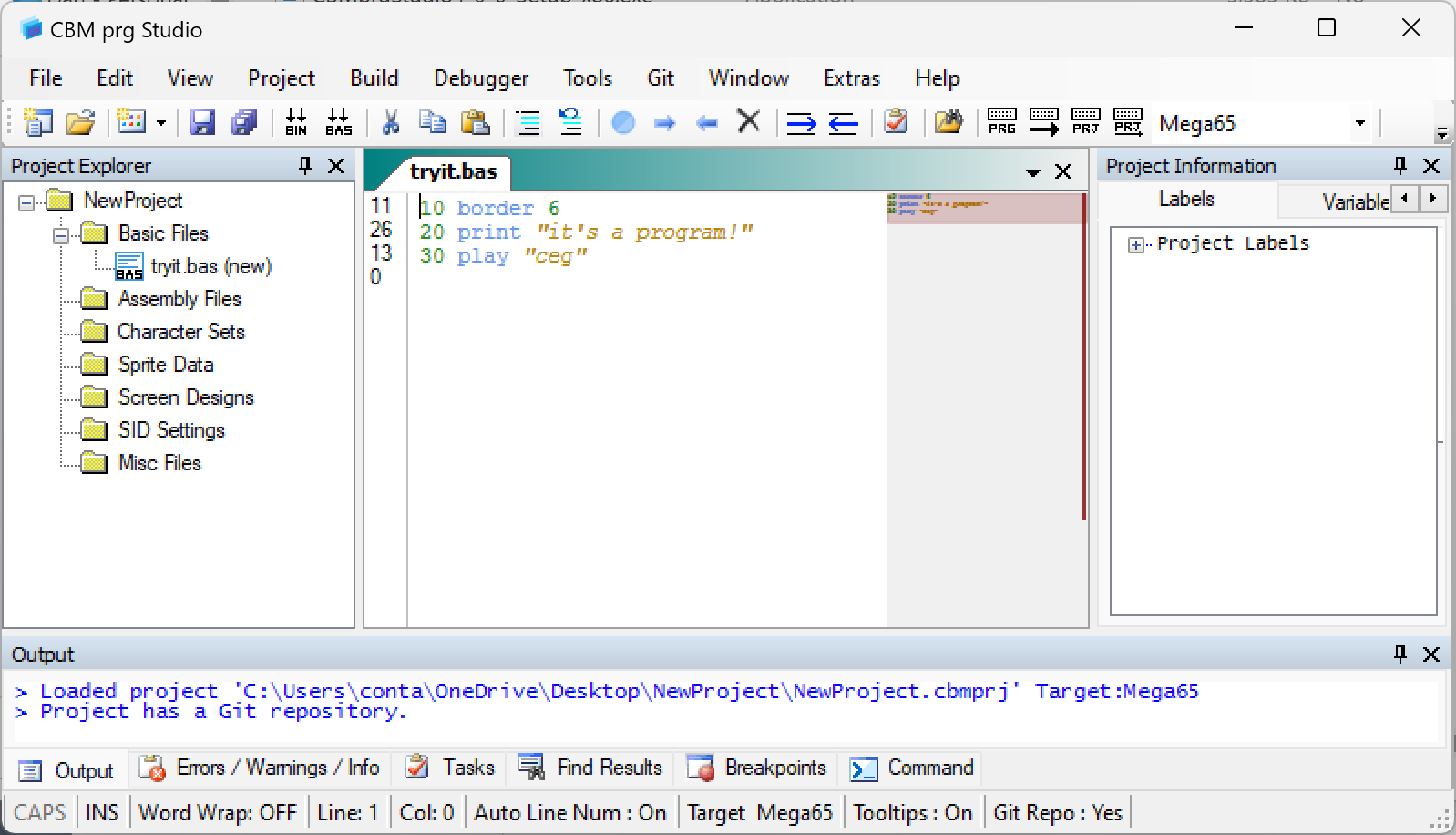Click the Save All icon

244,122
